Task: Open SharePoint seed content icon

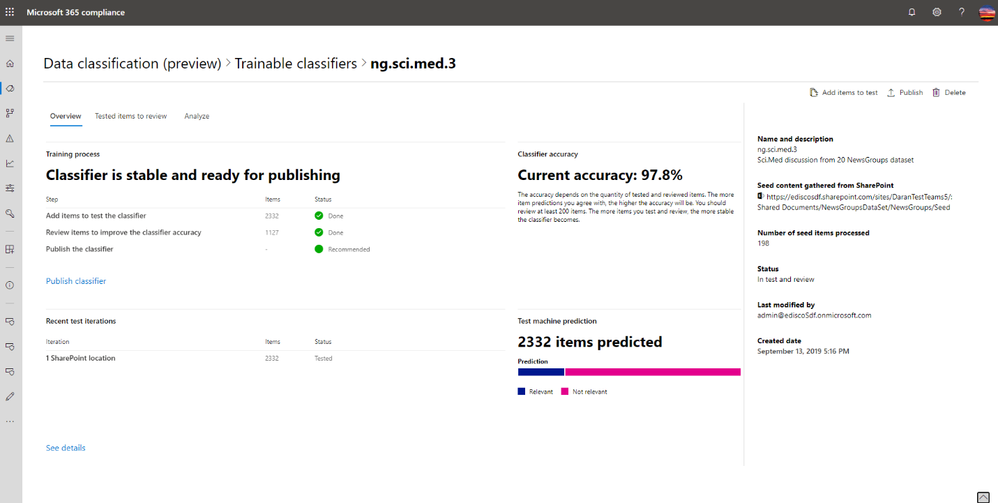Action: [761, 196]
